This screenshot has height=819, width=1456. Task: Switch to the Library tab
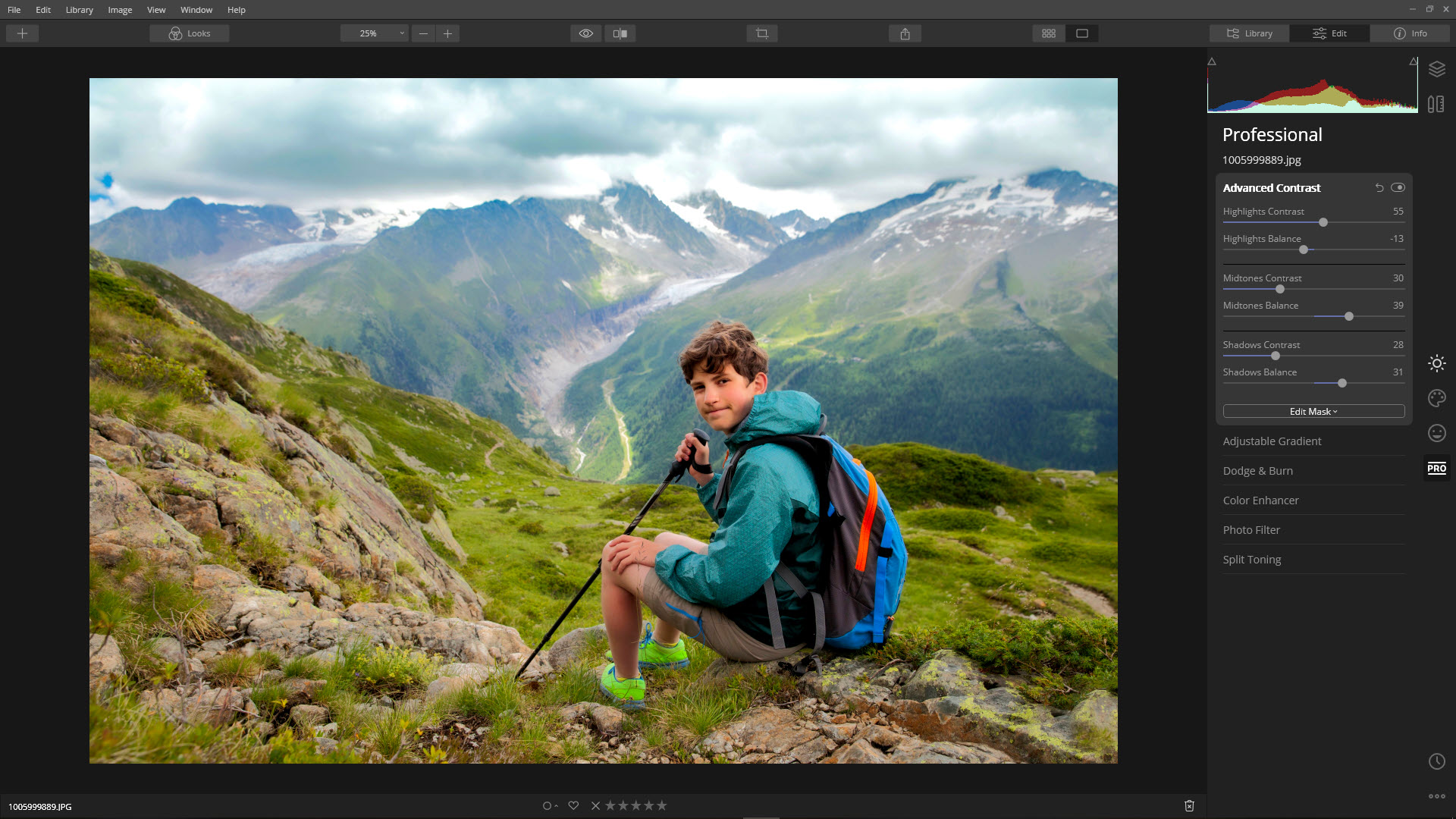click(1250, 33)
